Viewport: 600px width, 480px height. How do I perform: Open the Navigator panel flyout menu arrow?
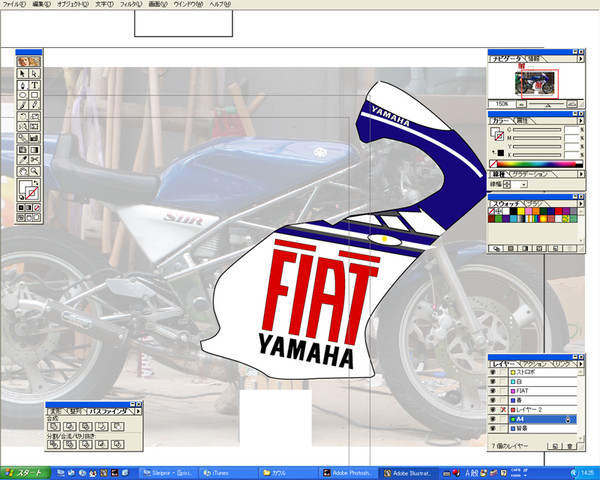581,59
